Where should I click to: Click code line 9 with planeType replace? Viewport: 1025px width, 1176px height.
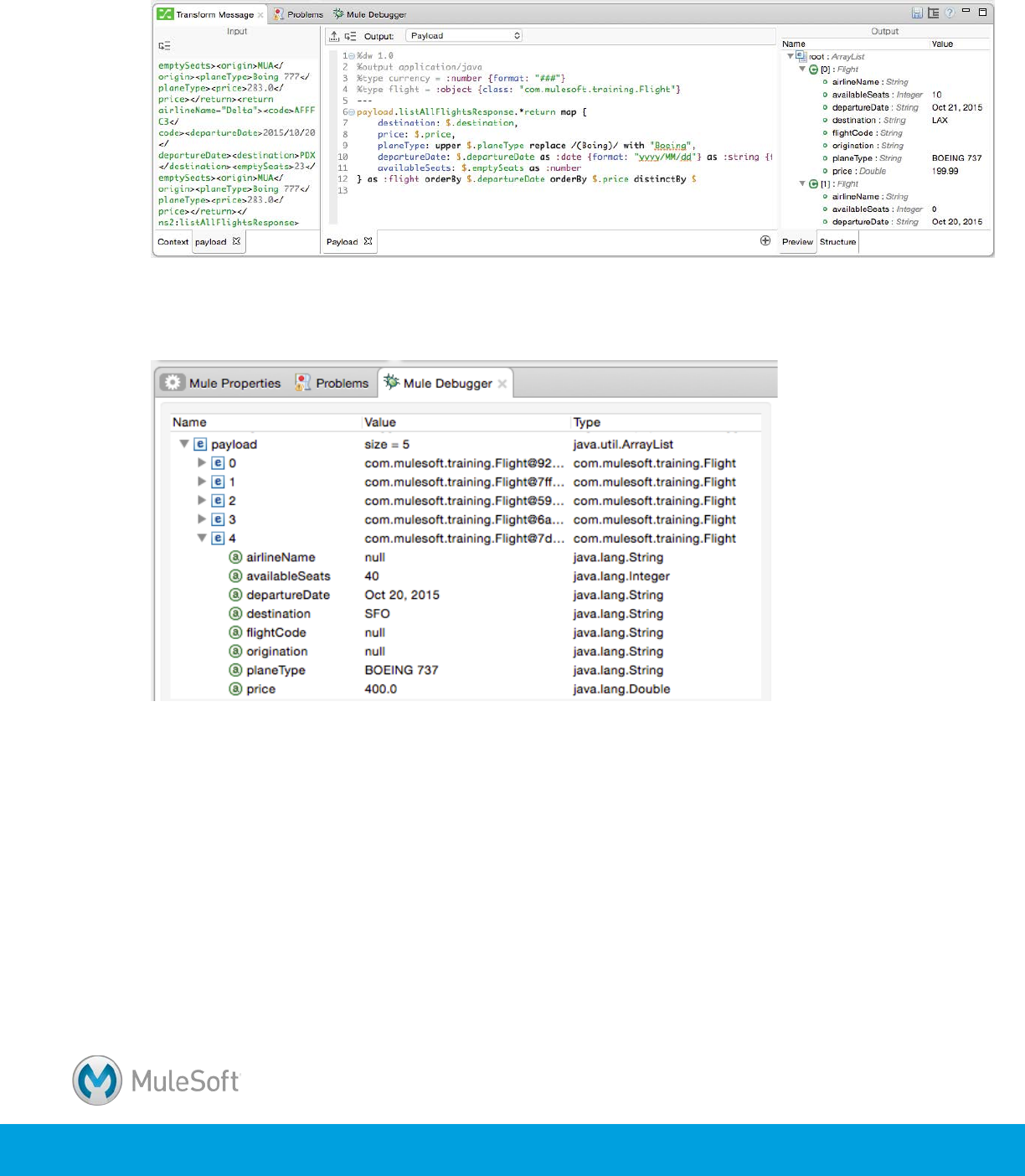click(x=536, y=146)
